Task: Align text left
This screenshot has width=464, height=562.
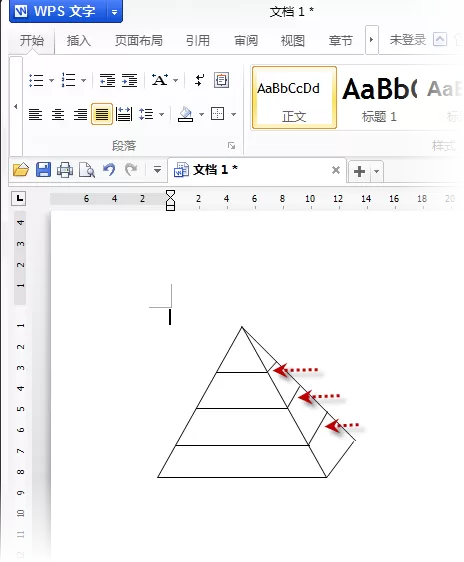Action: tap(35, 115)
